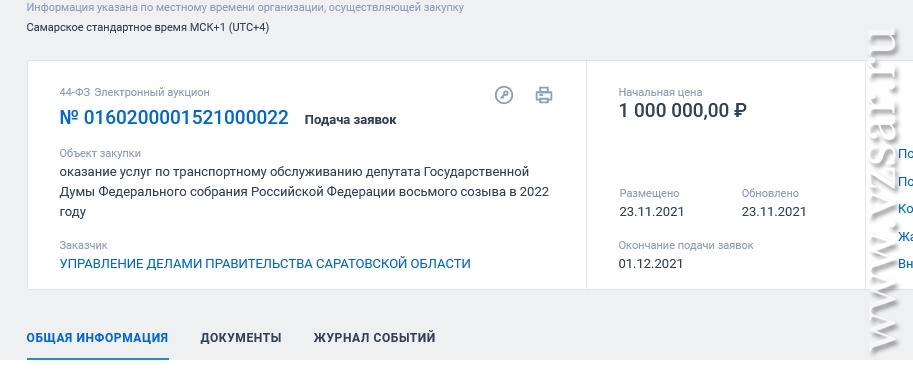
Task: Click the local time information notice
Action: (245, 8)
